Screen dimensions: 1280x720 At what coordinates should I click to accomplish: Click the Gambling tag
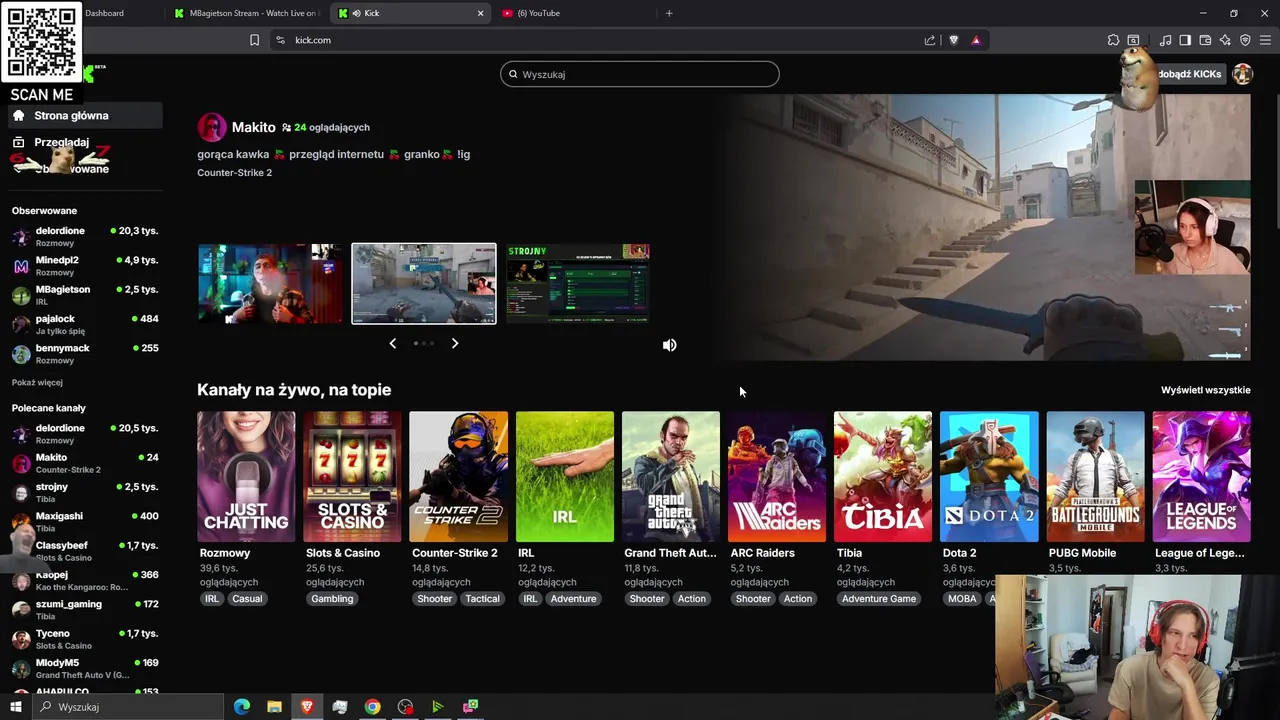(332, 599)
